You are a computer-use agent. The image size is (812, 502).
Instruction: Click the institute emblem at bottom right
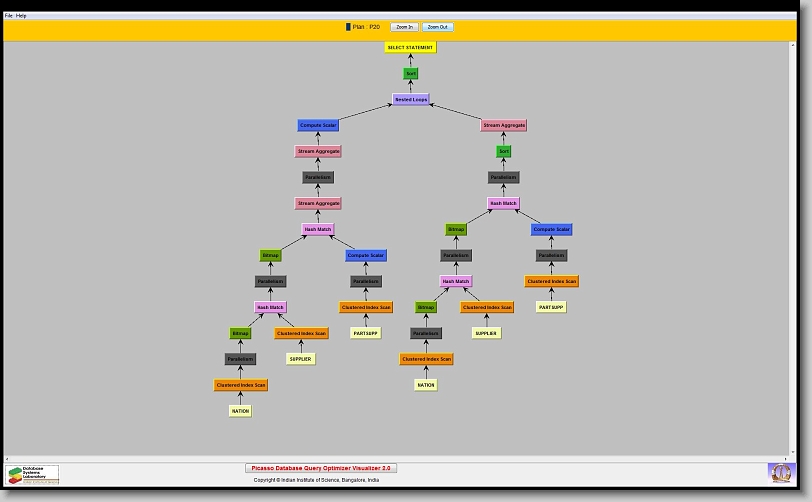pos(779,472)
